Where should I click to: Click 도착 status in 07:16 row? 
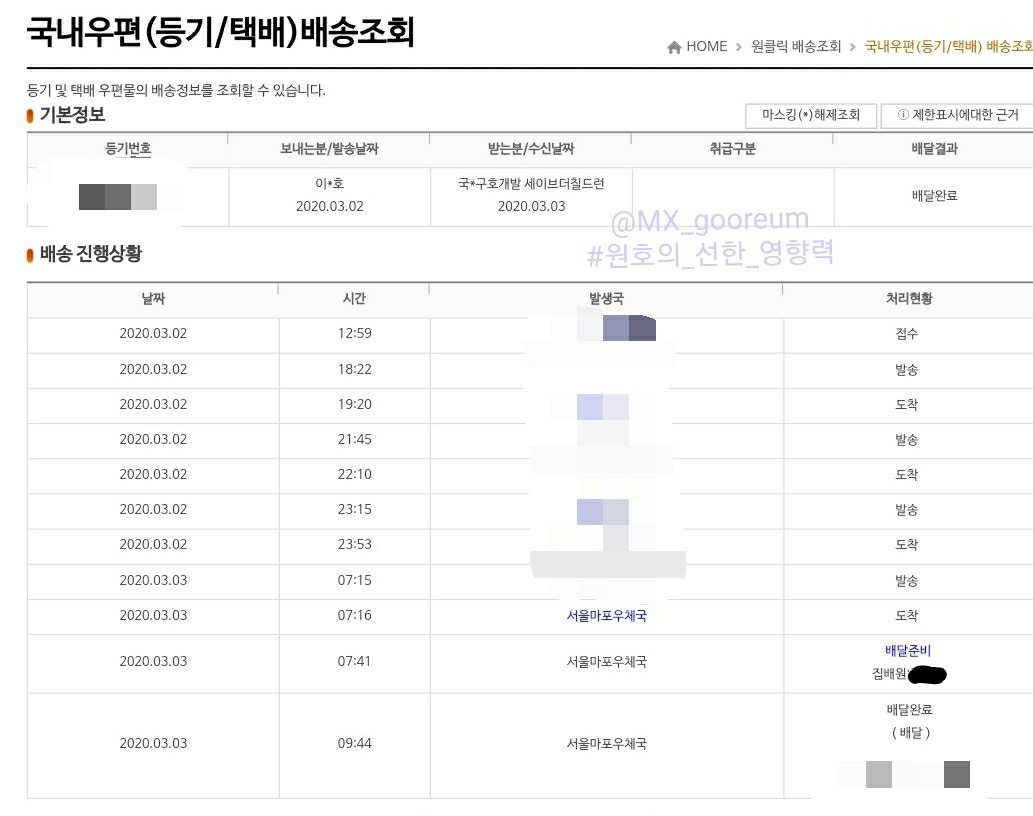point(907,616)
